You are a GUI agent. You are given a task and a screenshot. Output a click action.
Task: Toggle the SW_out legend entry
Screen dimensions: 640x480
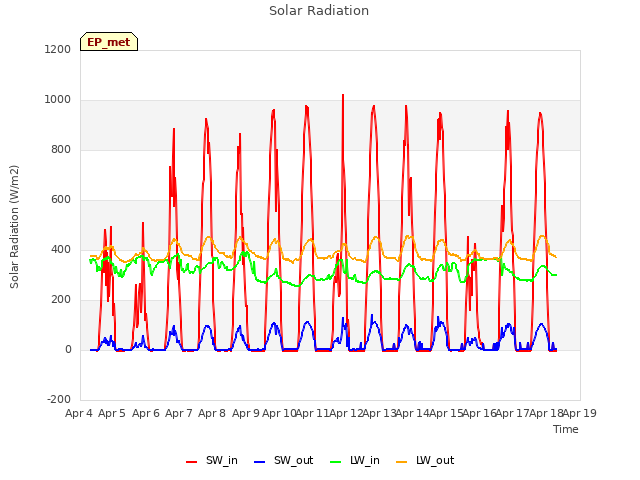[x=283, y=461]
